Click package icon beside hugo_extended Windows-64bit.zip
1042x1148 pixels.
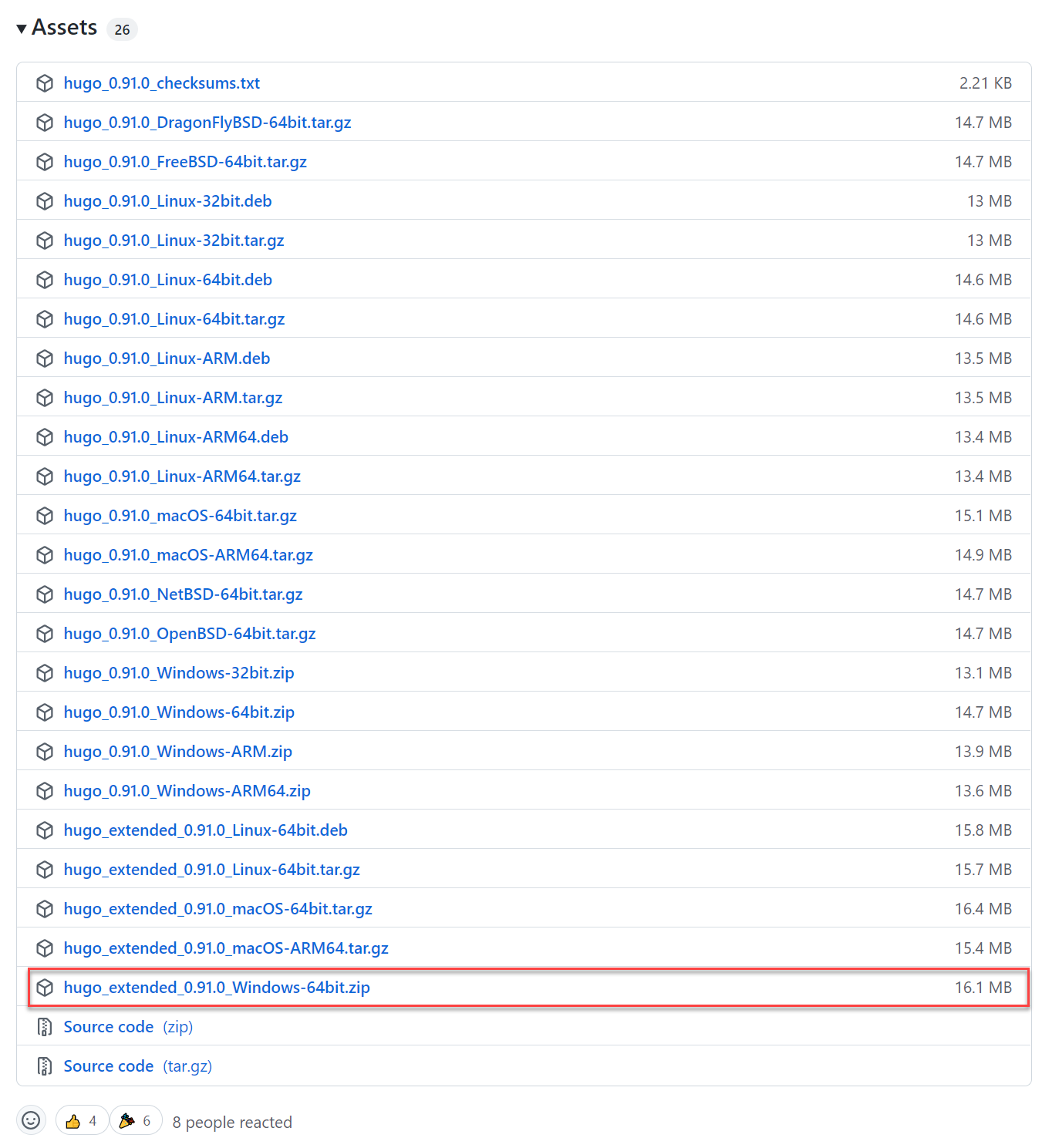[45, 987]
